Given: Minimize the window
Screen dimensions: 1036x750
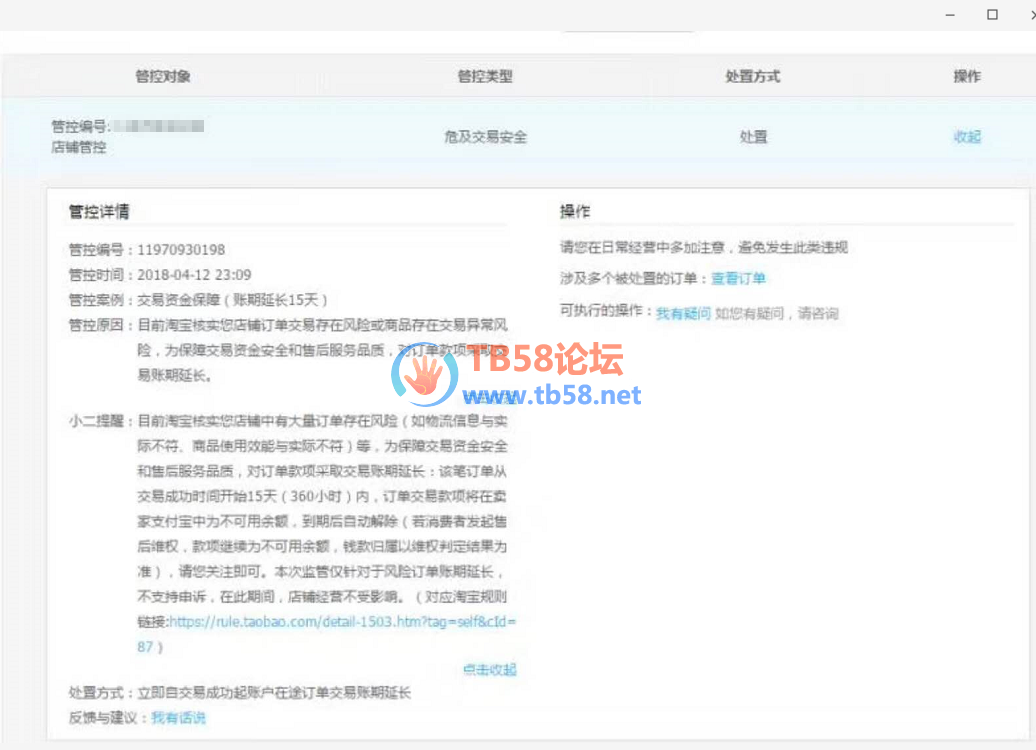Looking at the screenshot, I should tap(950, 15).
